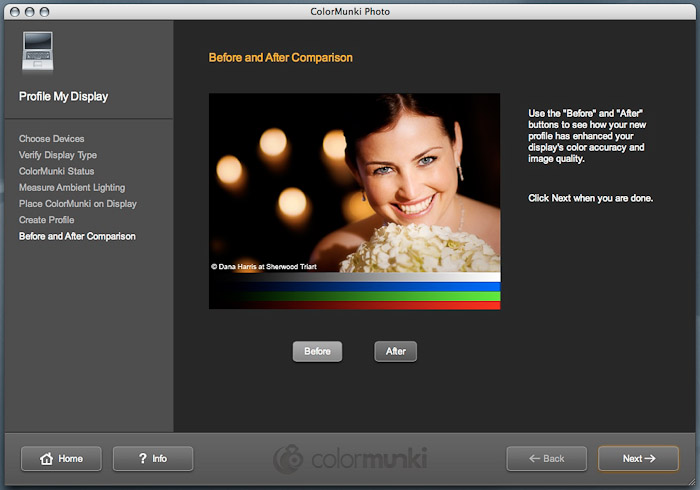Select the Verify Display Type step

coord(57,155)
